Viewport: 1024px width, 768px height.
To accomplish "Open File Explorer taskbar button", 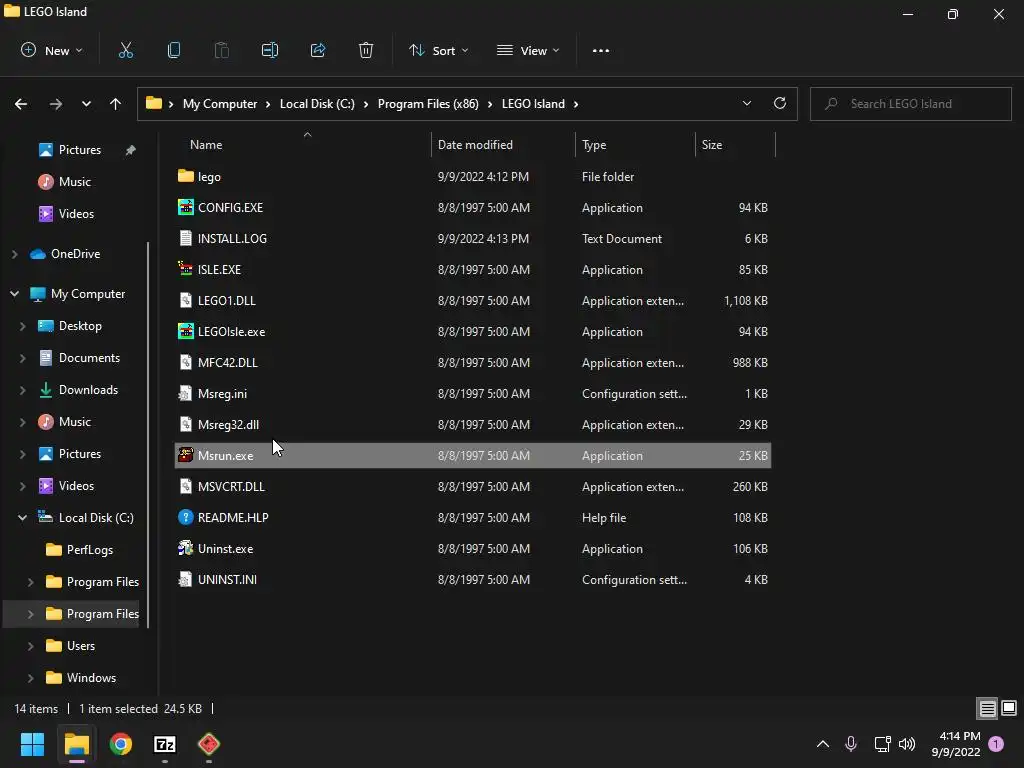I will coord(76,744).
